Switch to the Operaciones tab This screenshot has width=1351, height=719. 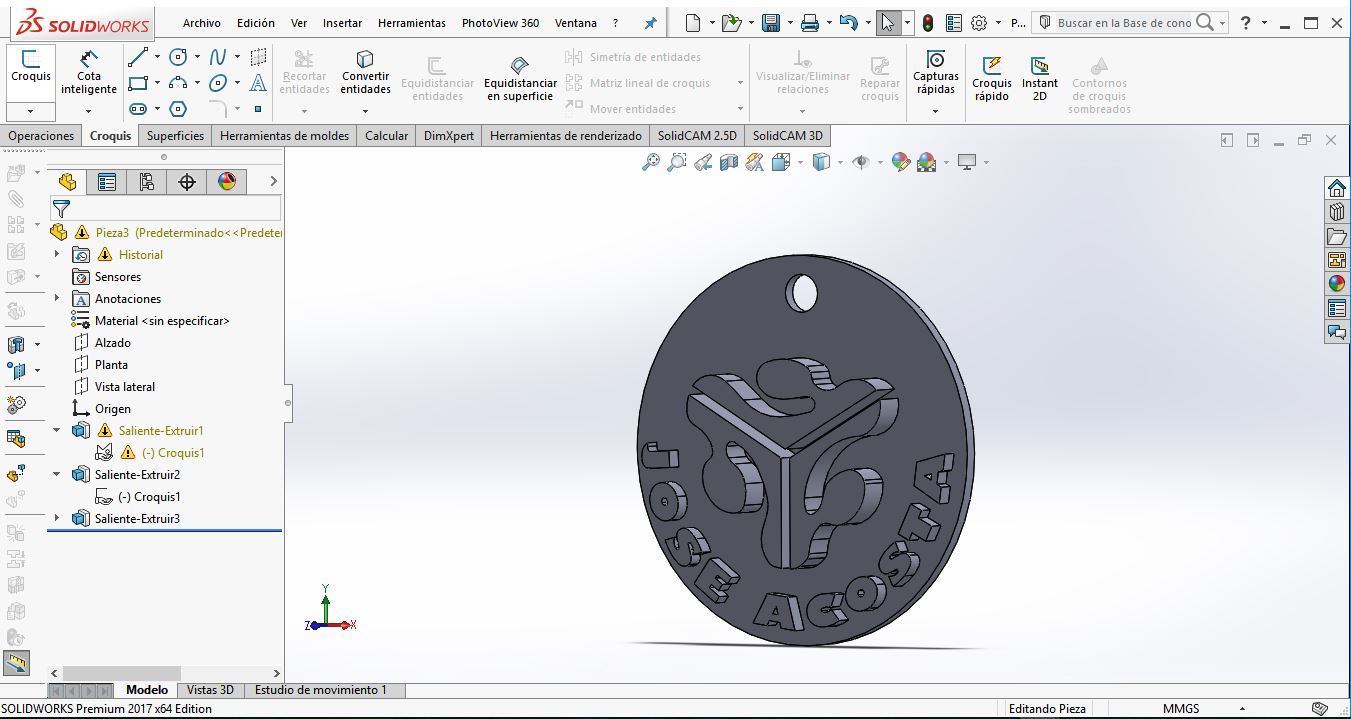[x=41, y=136]
